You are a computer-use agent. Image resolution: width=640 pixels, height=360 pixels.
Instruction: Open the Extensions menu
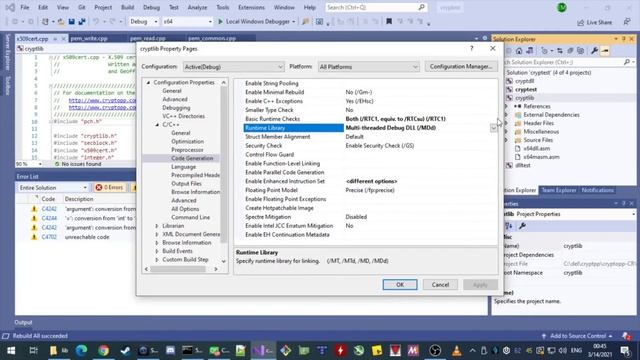(x=251, y=7)
